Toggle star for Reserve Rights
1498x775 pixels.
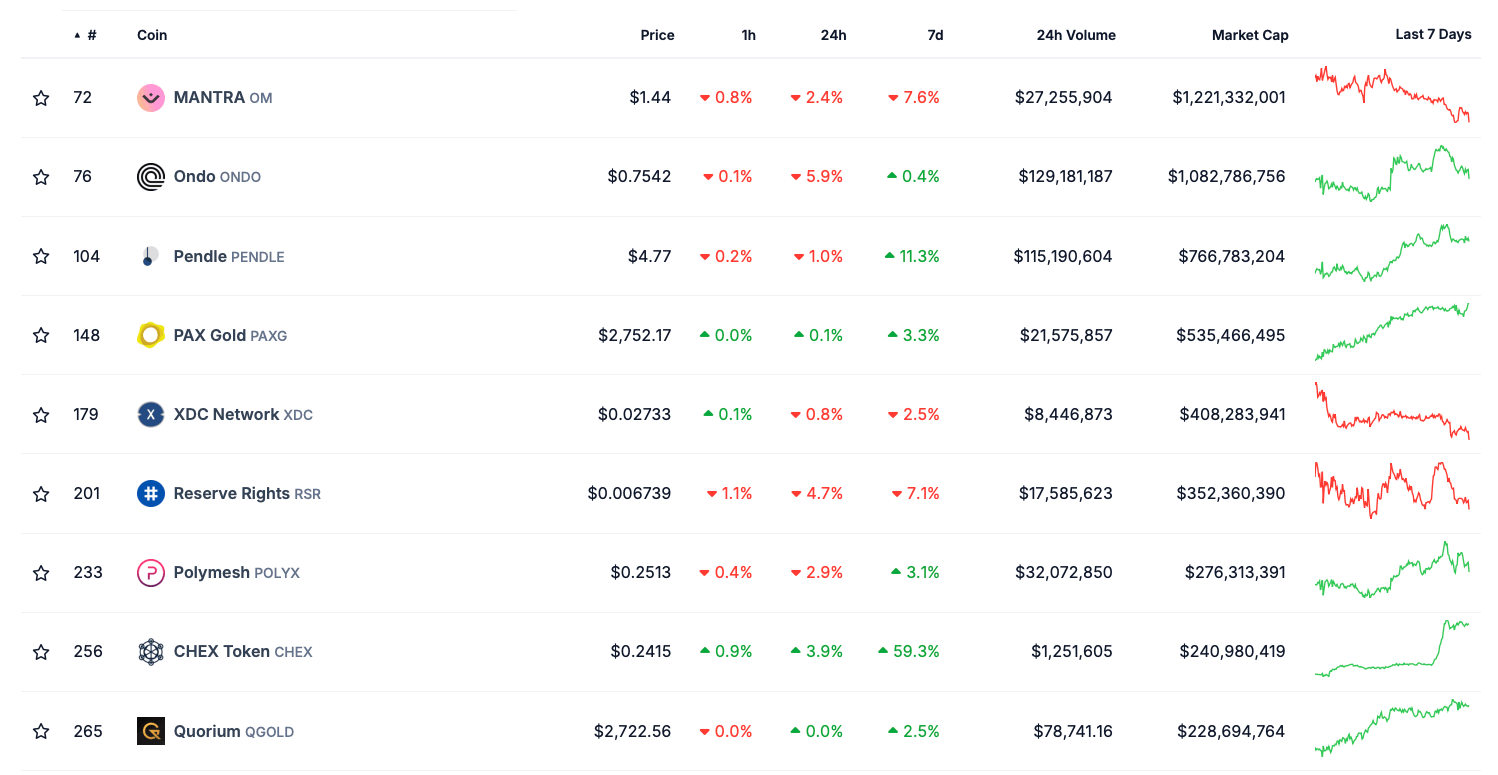(41, 494)
